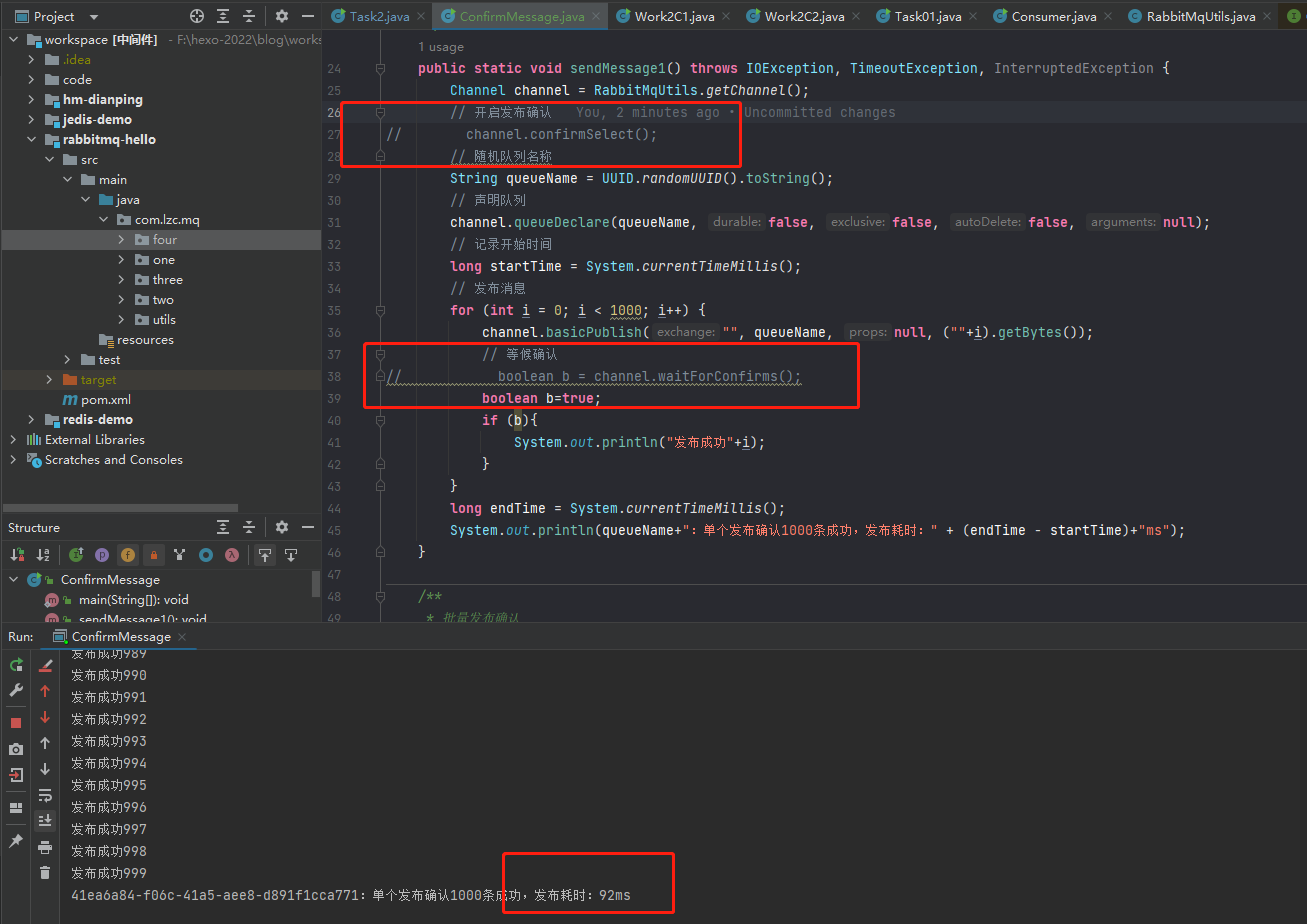Expand the hm-dianping module
Image resolution: width=1307 pixels, height=924 pixels.
point(33,100)
